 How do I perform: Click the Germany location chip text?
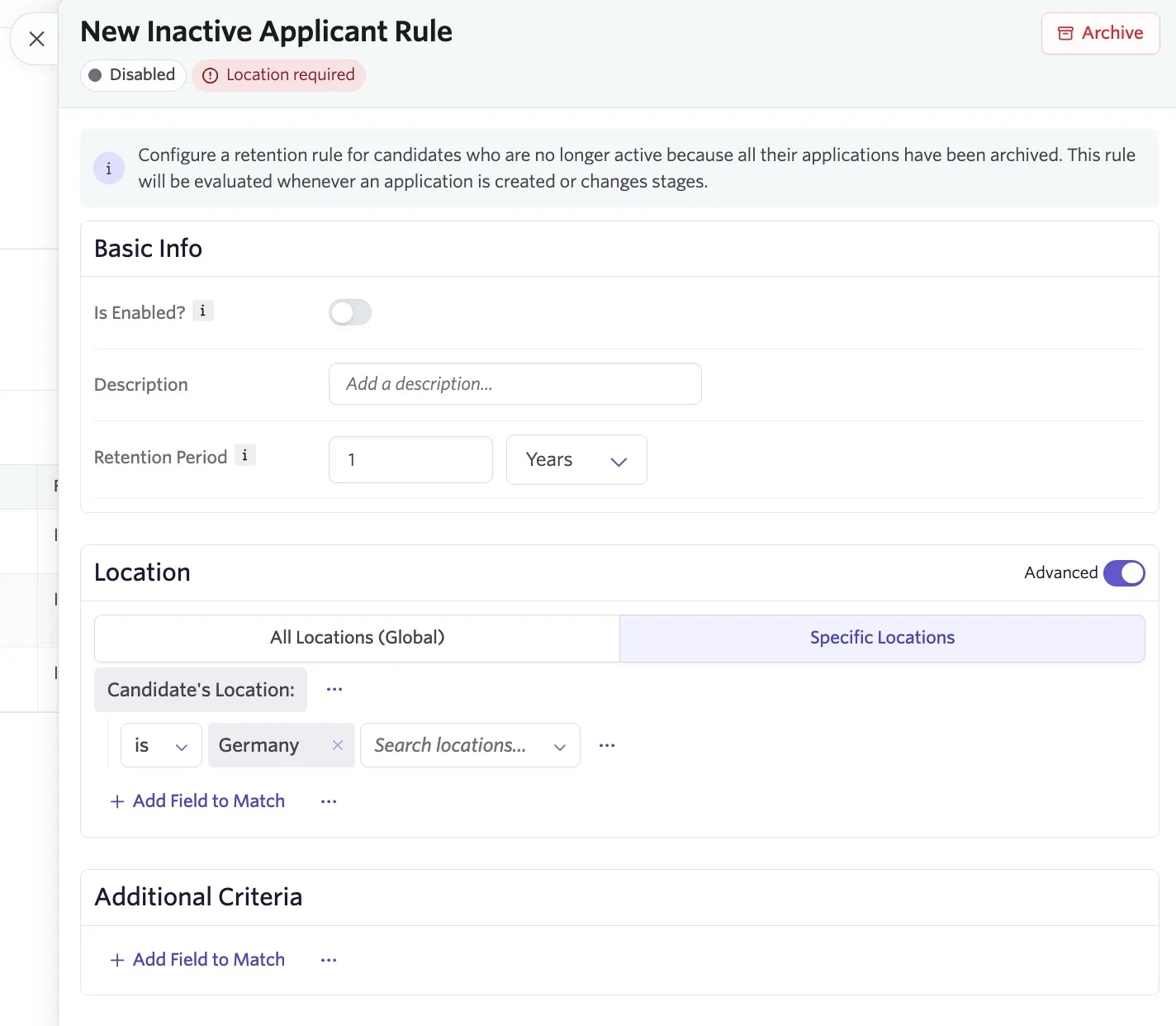coord(258,745)
